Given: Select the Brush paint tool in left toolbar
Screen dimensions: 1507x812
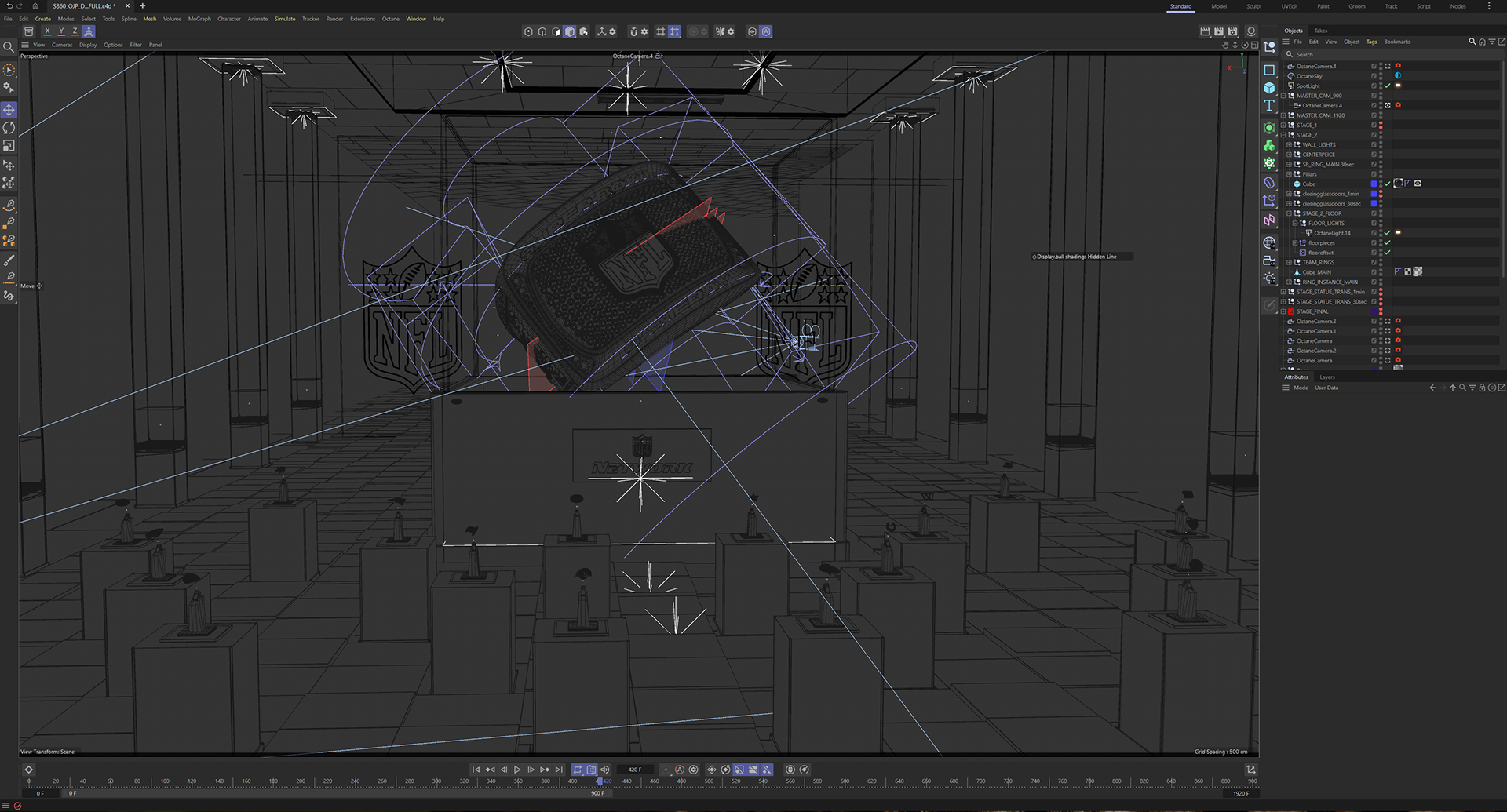Looking at the screenshot, I should (9, 260).
